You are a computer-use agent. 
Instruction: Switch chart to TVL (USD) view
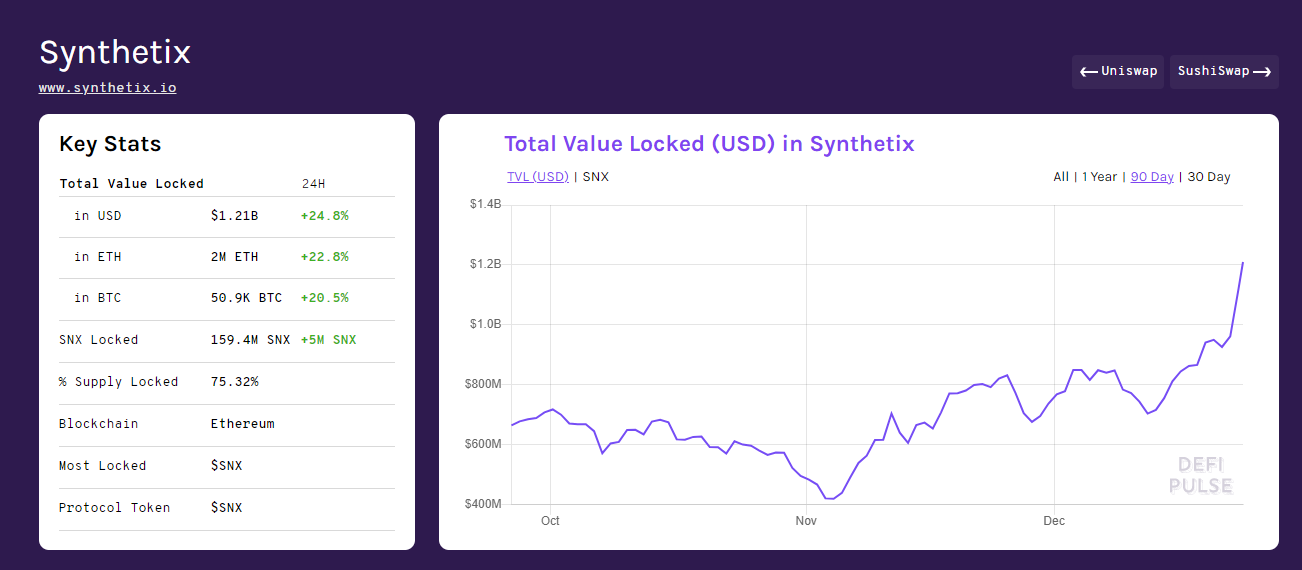coord(538,177)
